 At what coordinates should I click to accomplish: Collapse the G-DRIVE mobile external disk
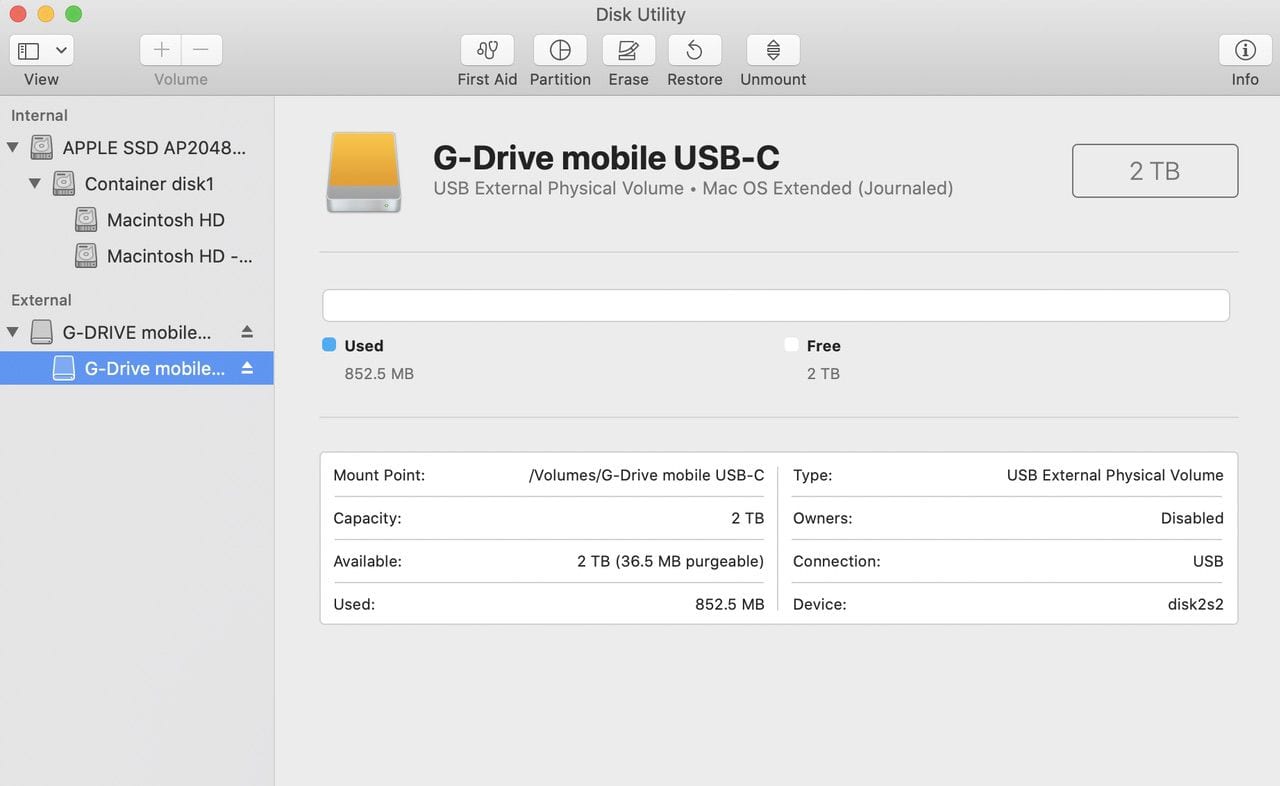13,332
